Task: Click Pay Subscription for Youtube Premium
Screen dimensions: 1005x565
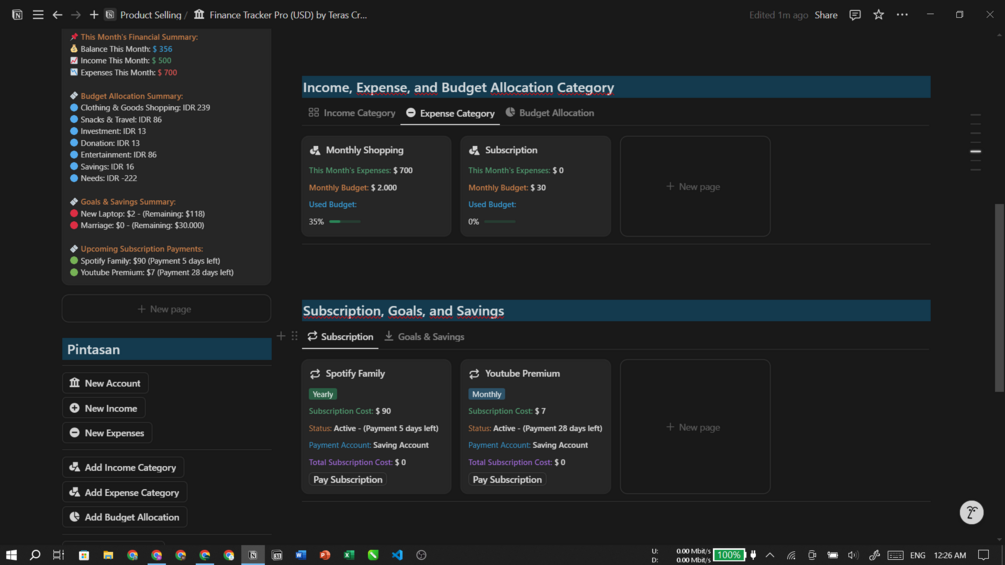Action: (x=507, y=479)
